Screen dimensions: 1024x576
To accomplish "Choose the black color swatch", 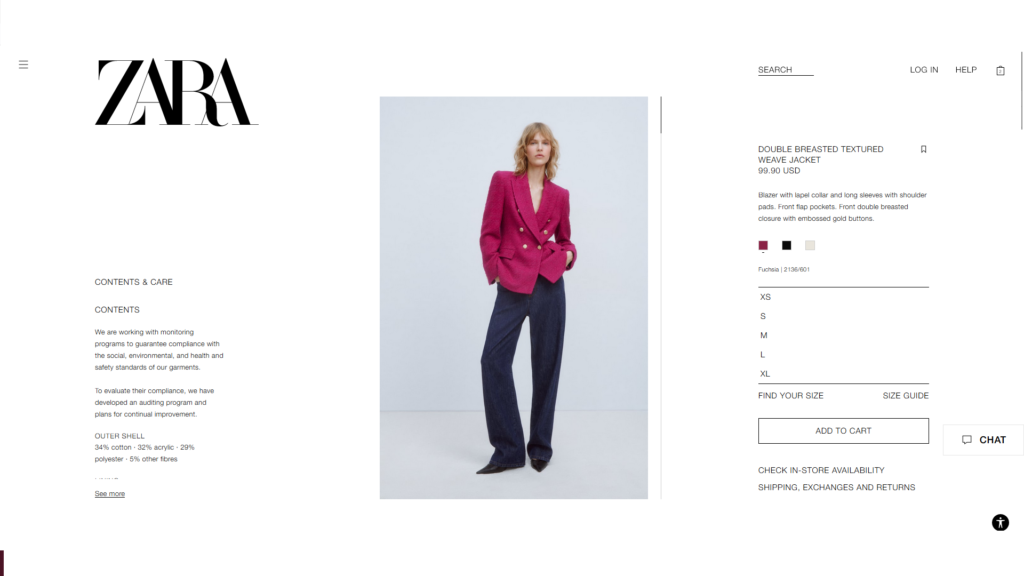I will pyautogui.click(x=786, y=246).
